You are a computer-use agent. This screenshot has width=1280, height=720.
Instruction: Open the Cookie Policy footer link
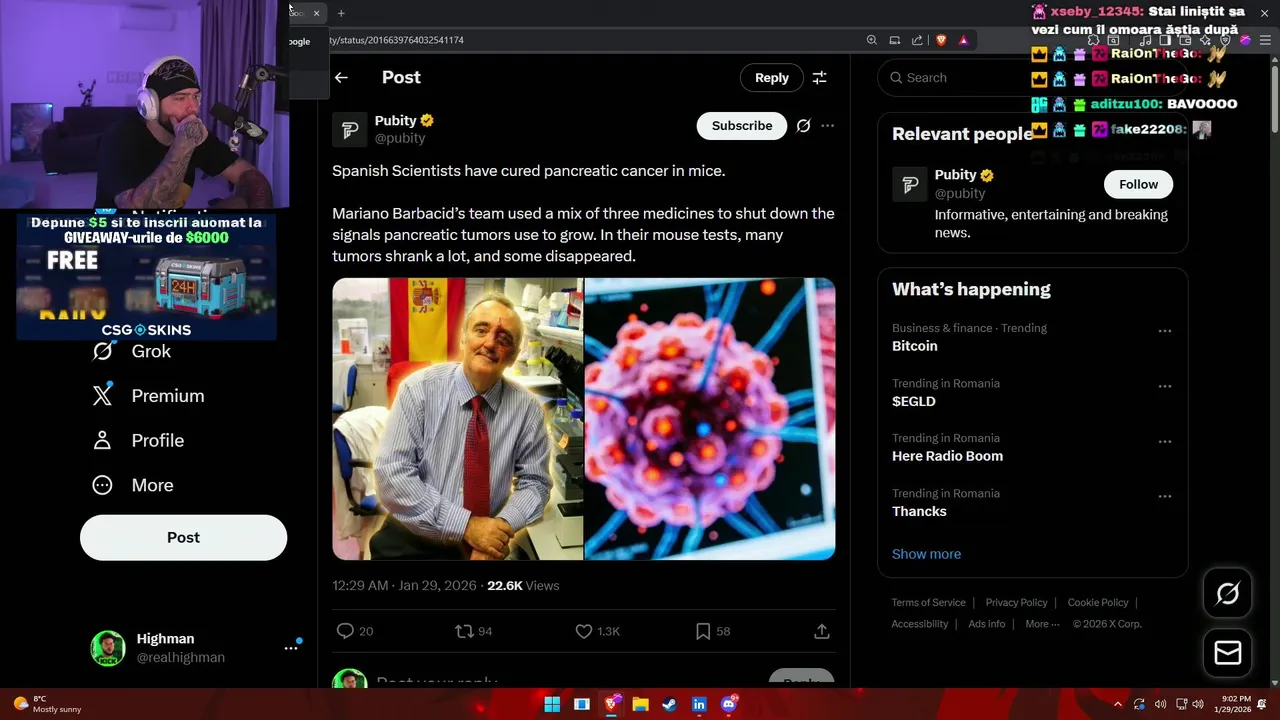(1098, 602)
